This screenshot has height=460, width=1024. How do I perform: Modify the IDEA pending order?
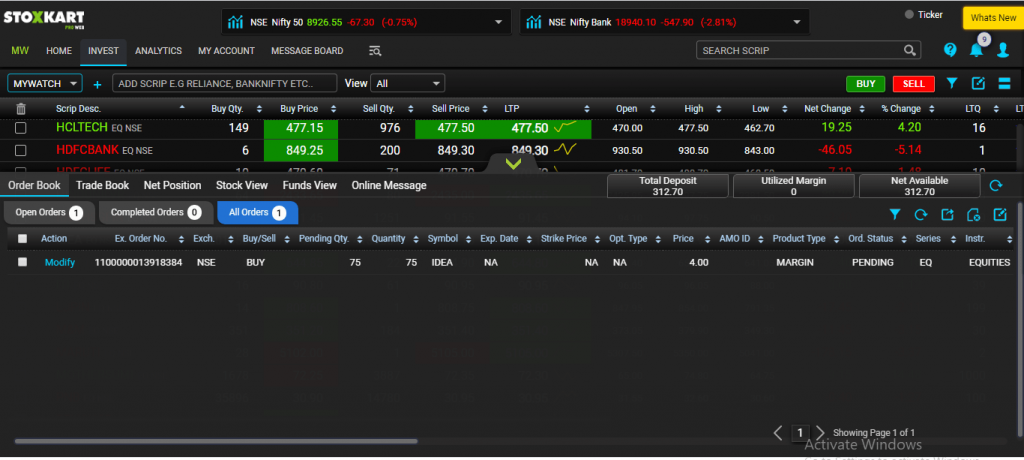pyautogui.click(x=59, y=262)
